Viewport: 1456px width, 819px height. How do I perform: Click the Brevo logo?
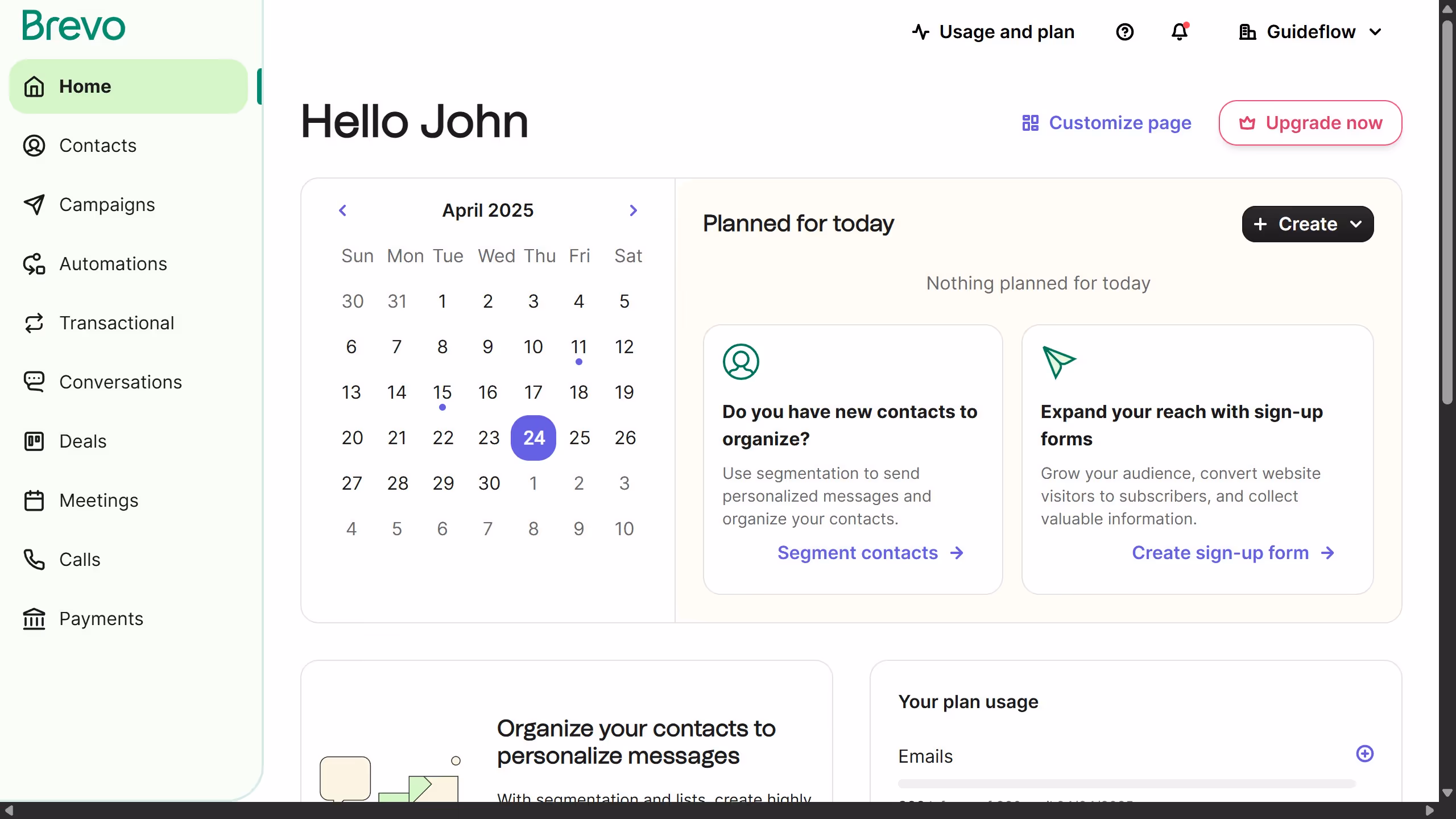tap(74, 26)
